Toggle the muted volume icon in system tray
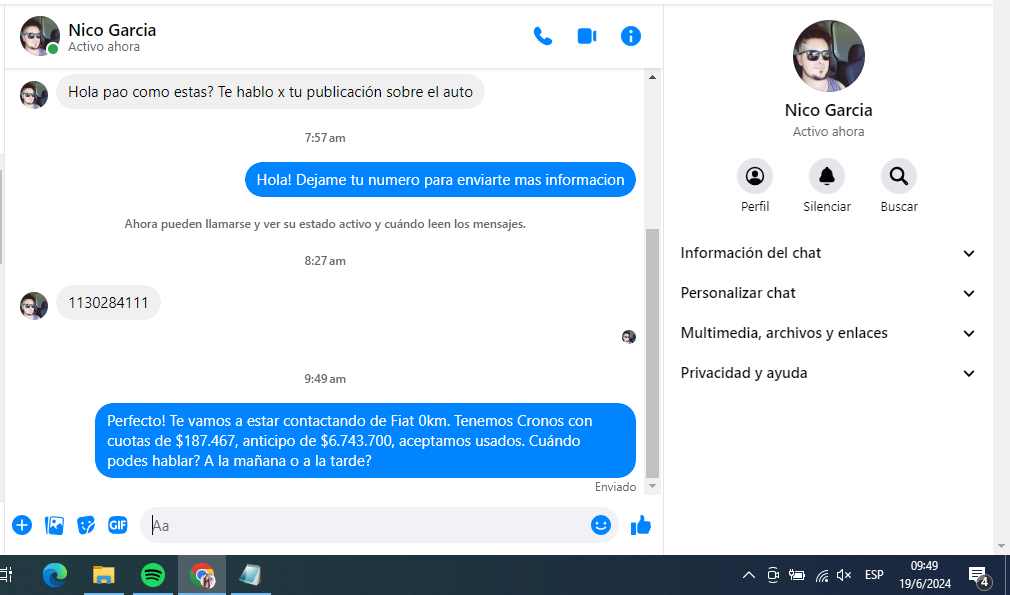This screenshot has height=595, width=1010. click(x=844, y=575)
